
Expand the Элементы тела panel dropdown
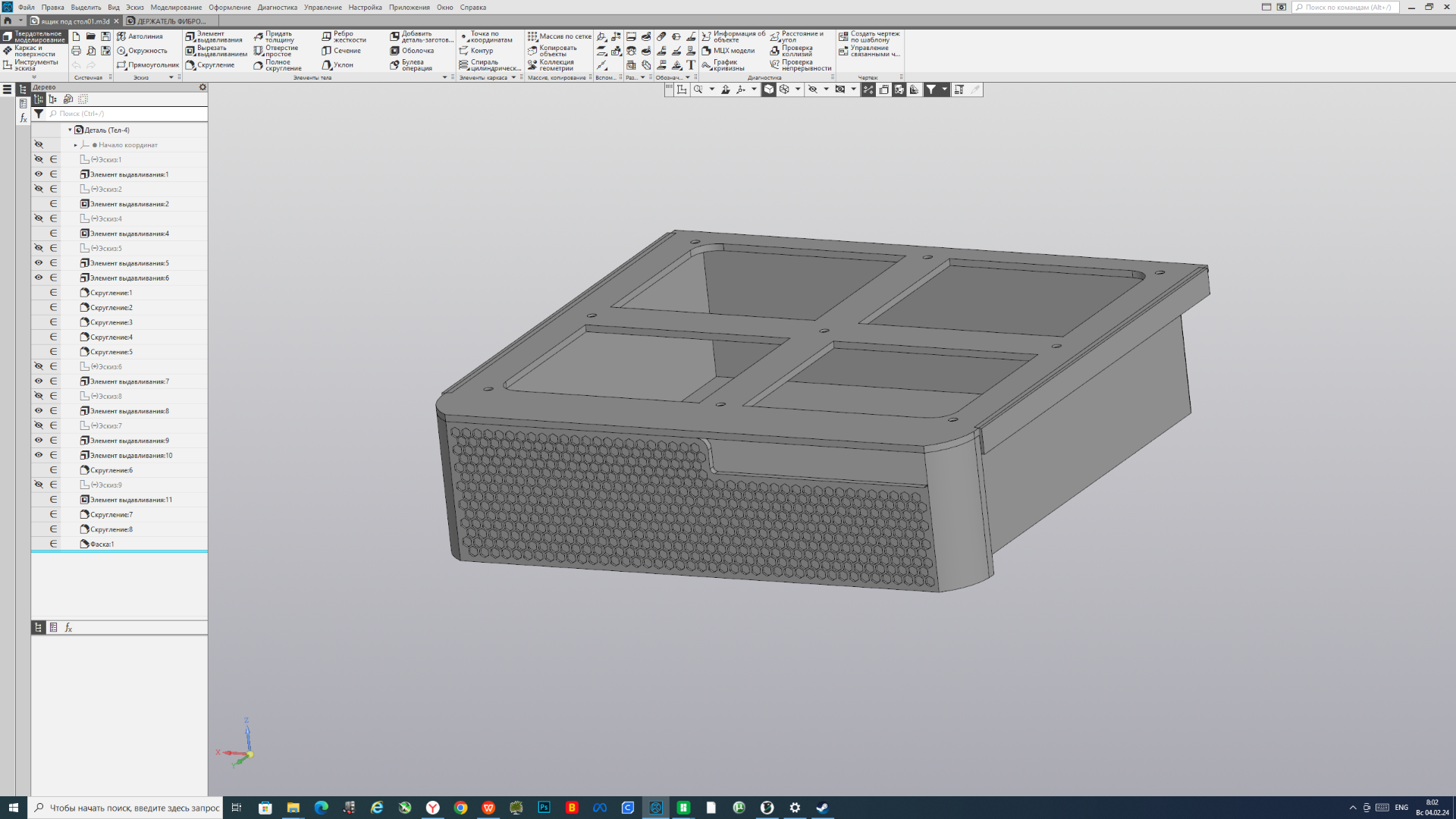click(x=445, y=77)
